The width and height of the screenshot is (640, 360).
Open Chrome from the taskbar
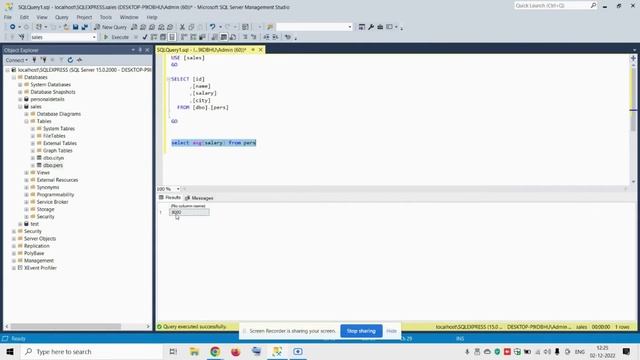215,351
